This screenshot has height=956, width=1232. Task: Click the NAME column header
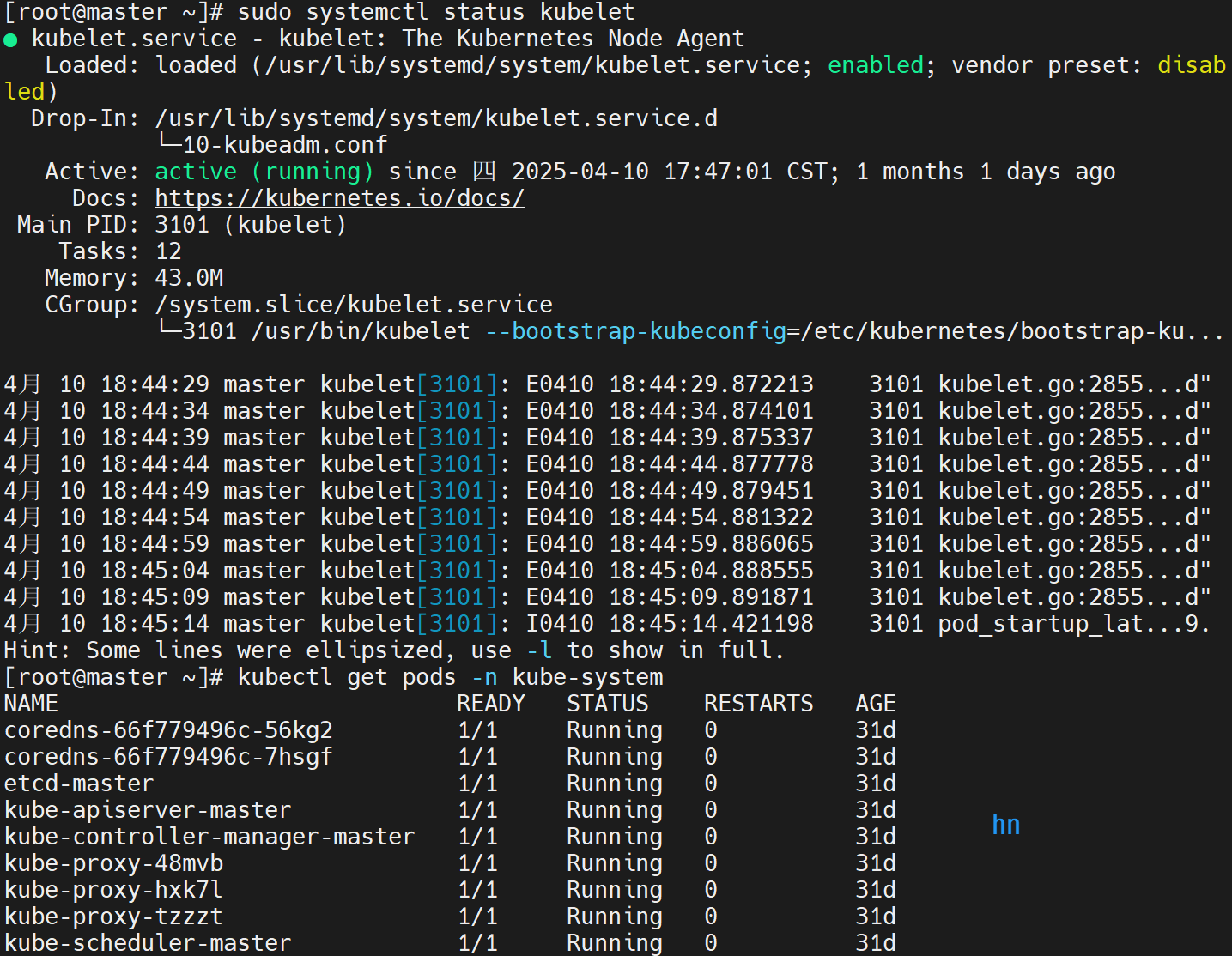(31, 703)
